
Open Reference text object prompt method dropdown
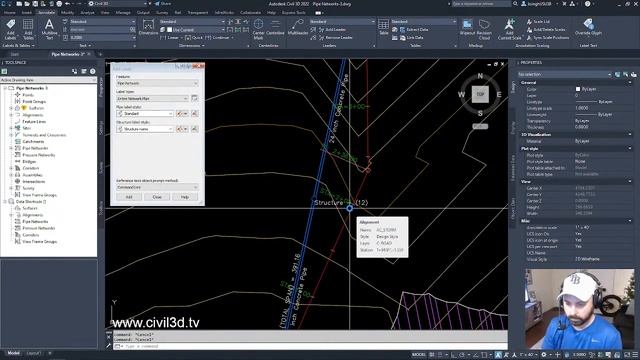pyautogui.click(x=157, y=187)
